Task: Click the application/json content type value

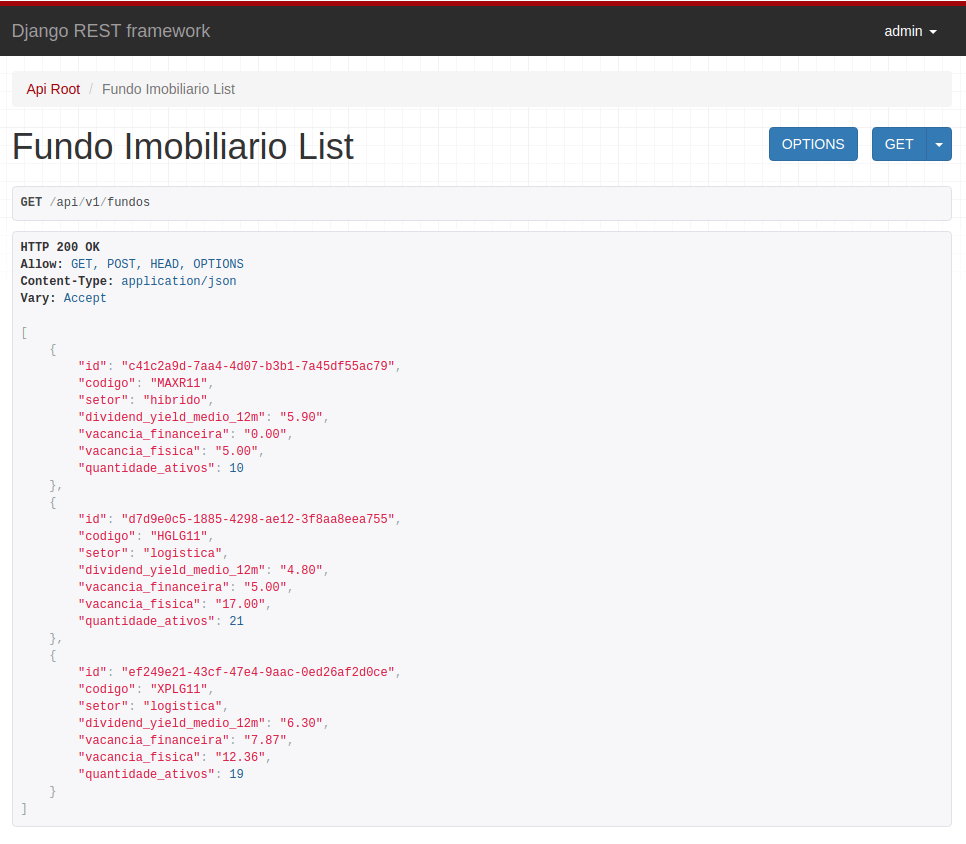Action: (178, 281)
